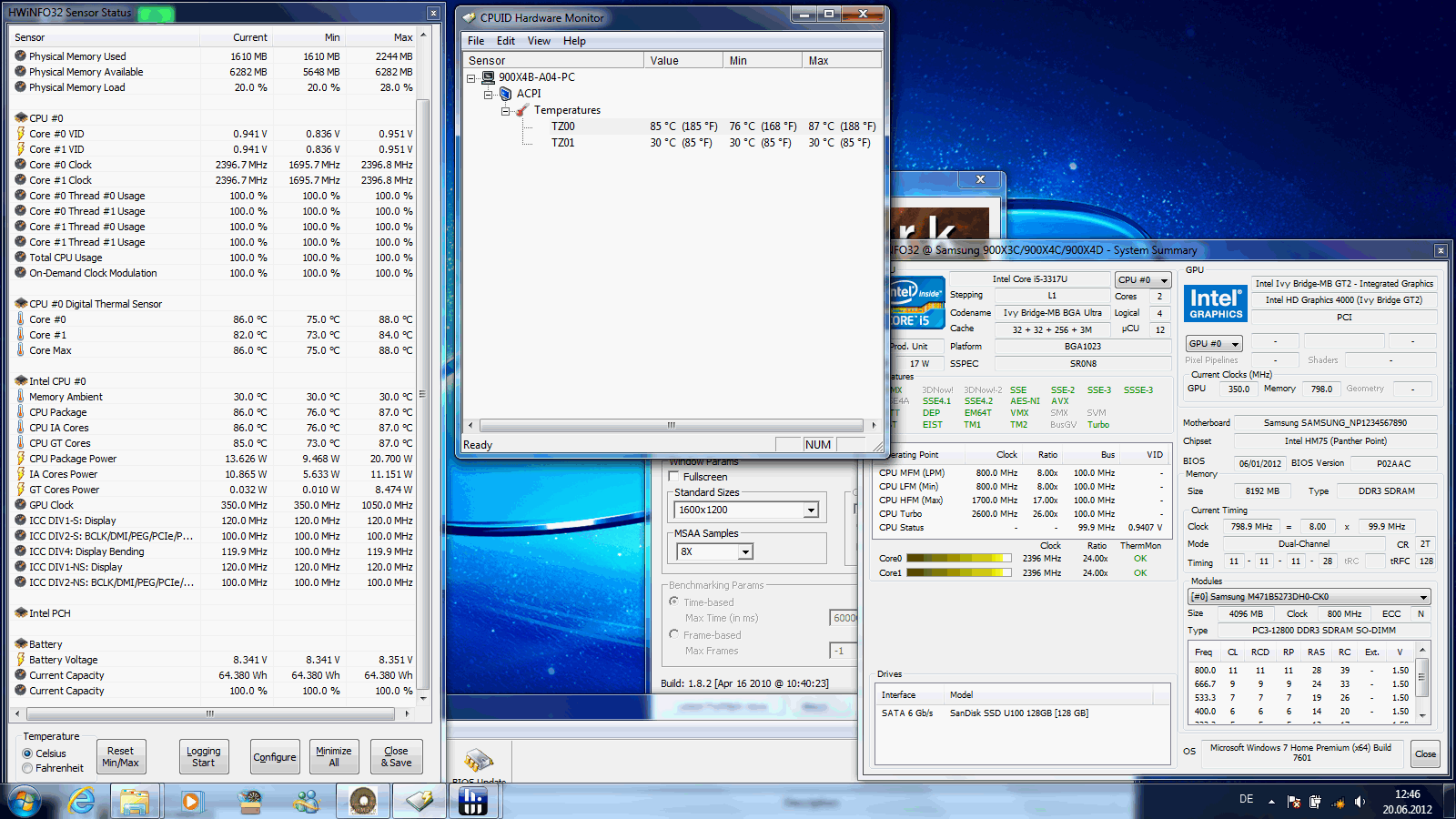This screenshot has height=819, width=1456.
Task: Open Windows Media Player from taskbar
Action: click(191, 801)
